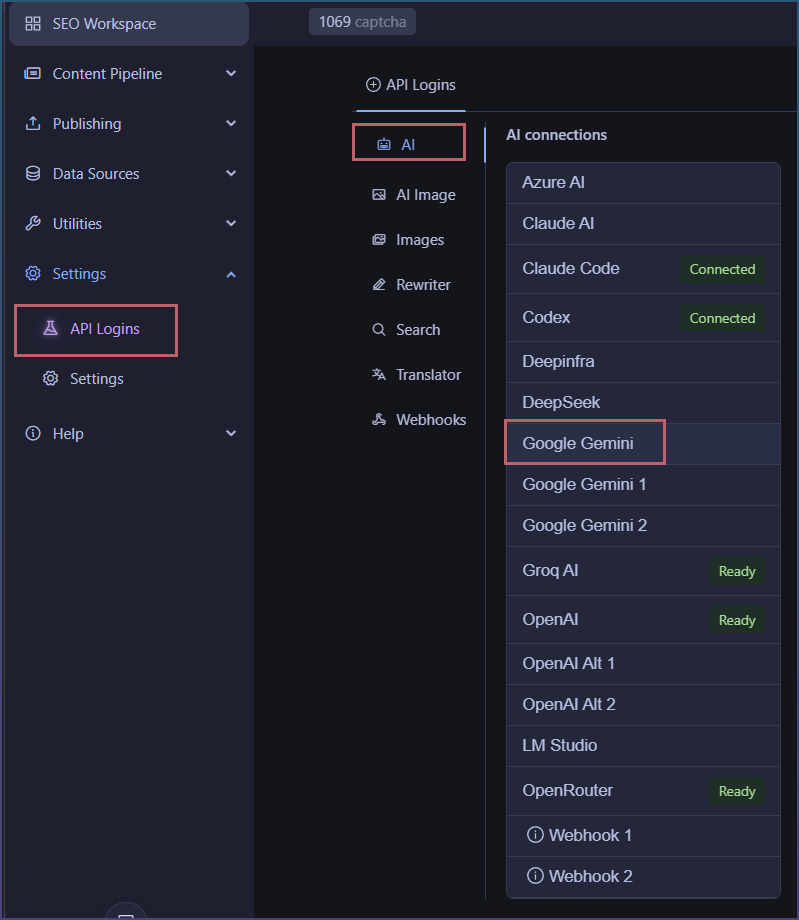Click the Translator language icon
The height and width of the screenshot is (920, 799).
coord(379,374)
